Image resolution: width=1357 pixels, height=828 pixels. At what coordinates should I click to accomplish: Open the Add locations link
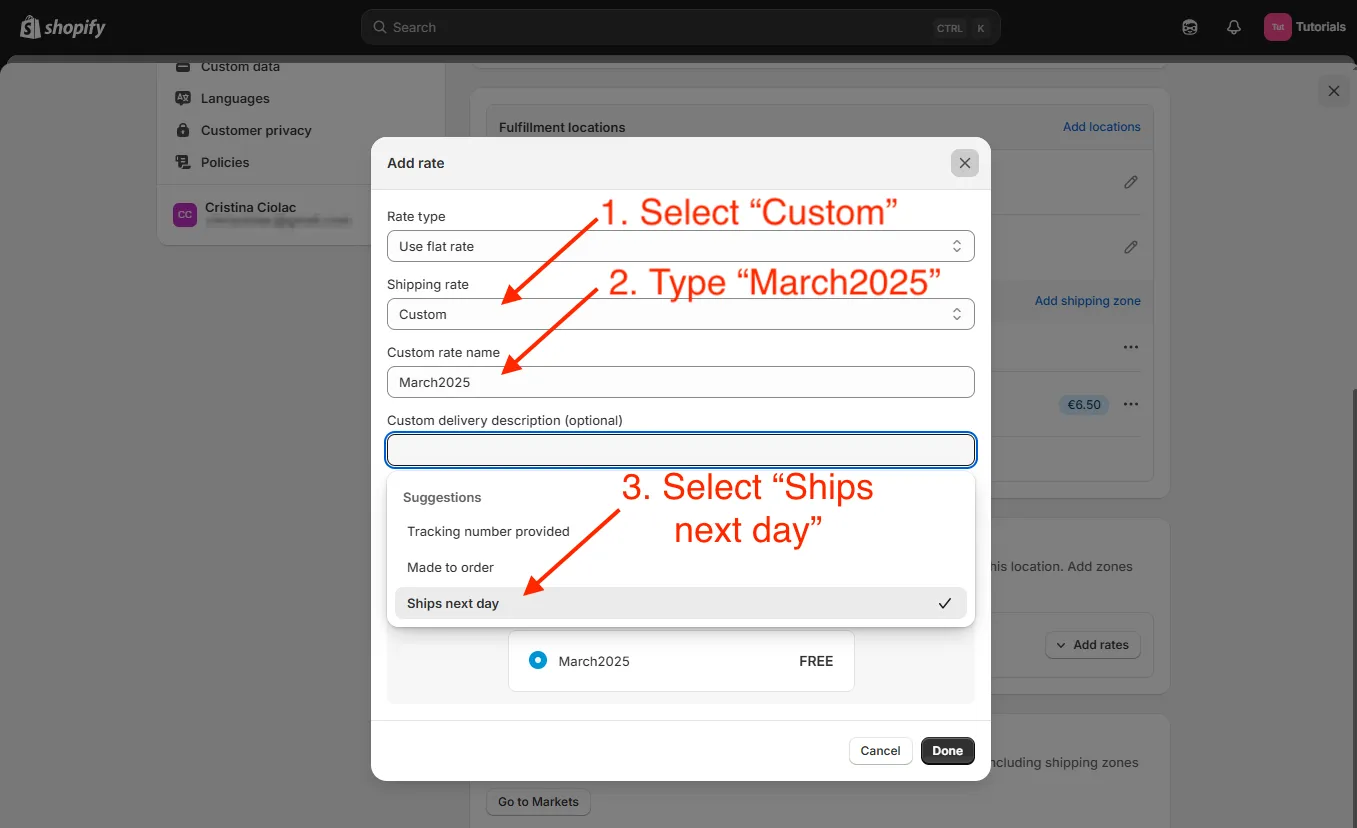point(1101,127)
